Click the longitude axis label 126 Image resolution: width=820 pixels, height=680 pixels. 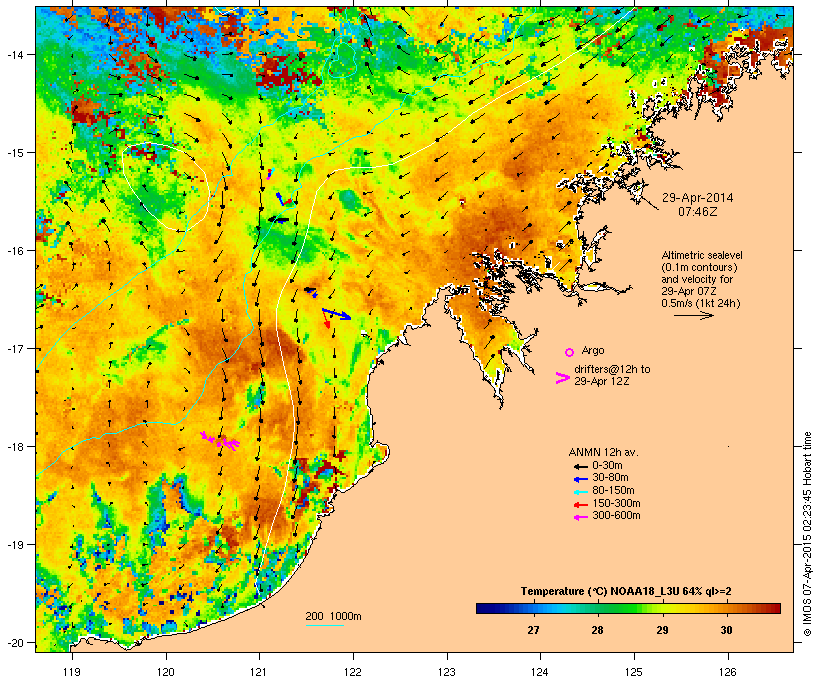tap(728, 672)
